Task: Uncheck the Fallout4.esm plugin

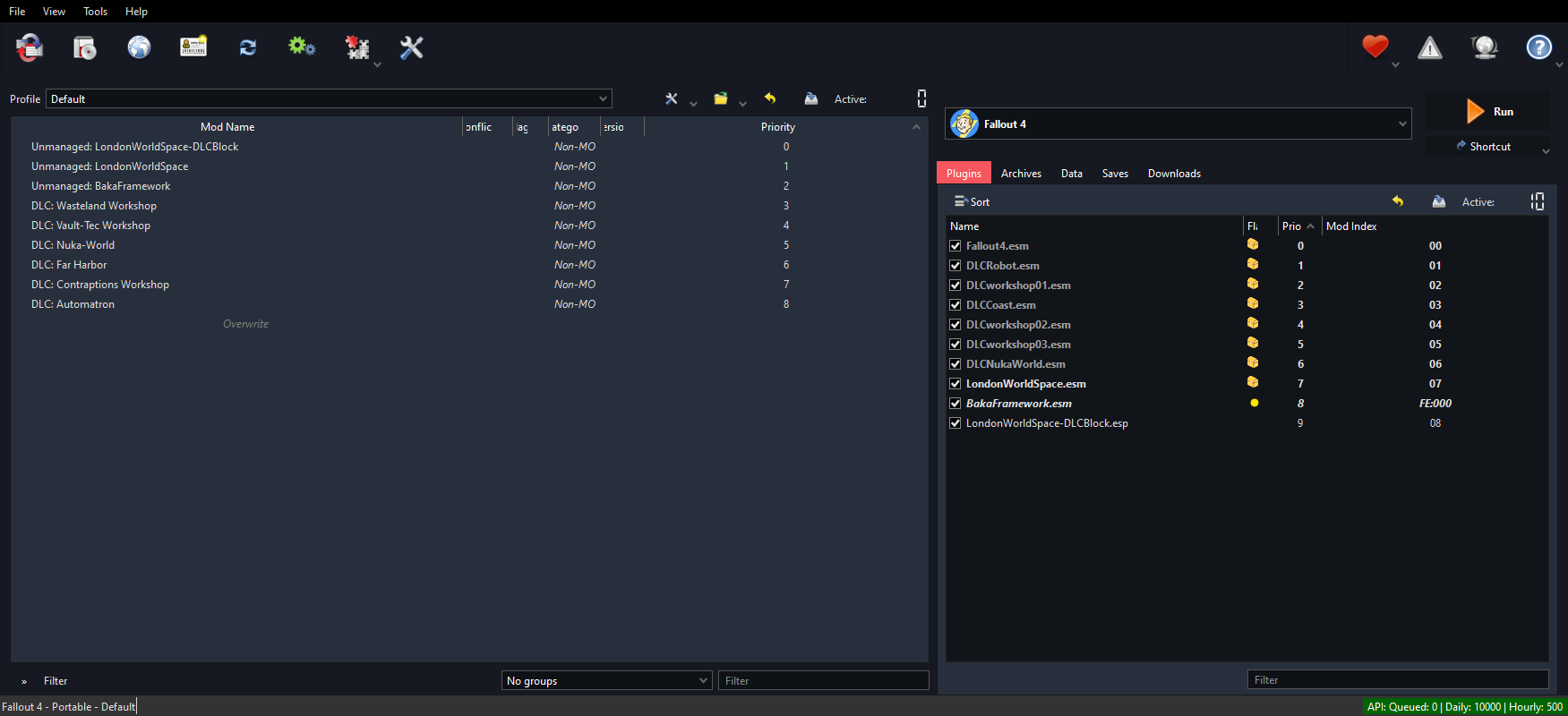Action: tap(955, 246)
